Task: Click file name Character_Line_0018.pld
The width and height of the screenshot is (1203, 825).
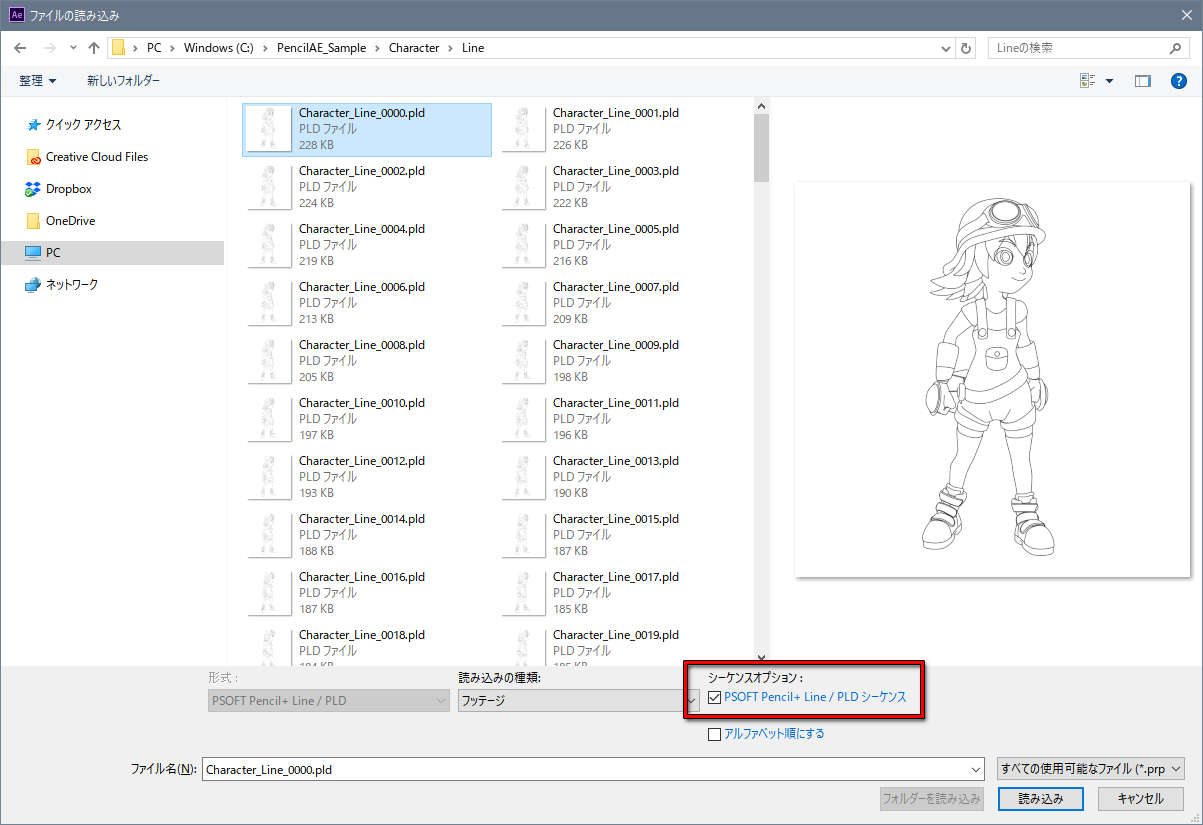Action: click(362, 635)
